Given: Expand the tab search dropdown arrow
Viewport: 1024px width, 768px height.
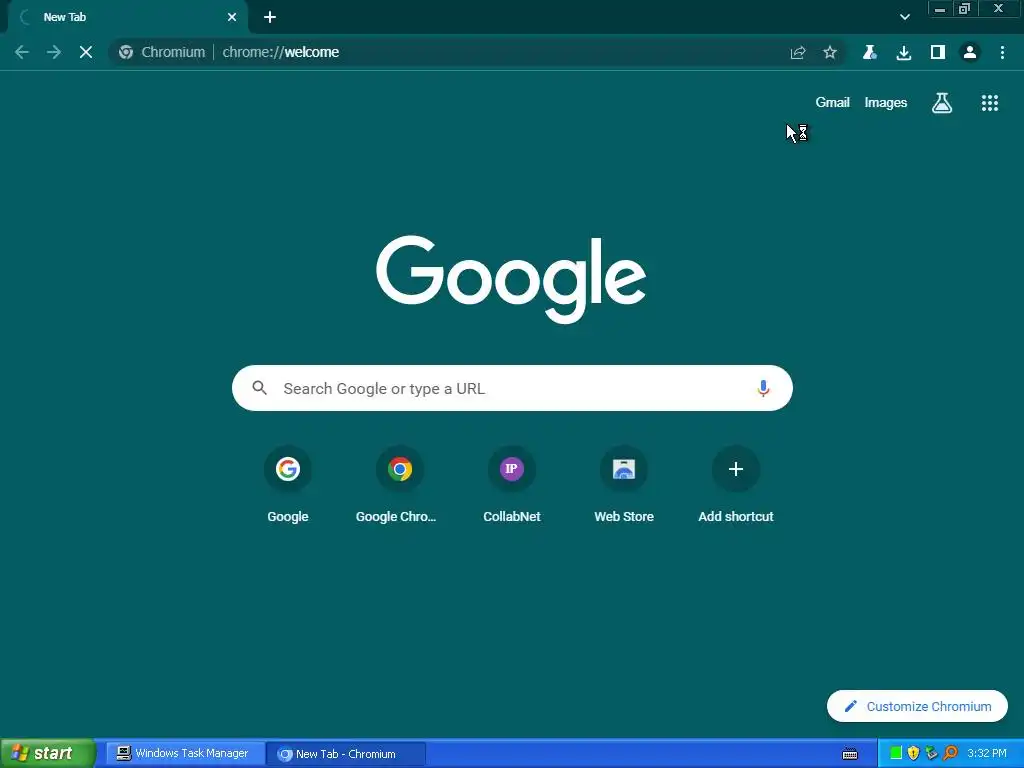Looking at the screenshot, I should click(904, 17).
